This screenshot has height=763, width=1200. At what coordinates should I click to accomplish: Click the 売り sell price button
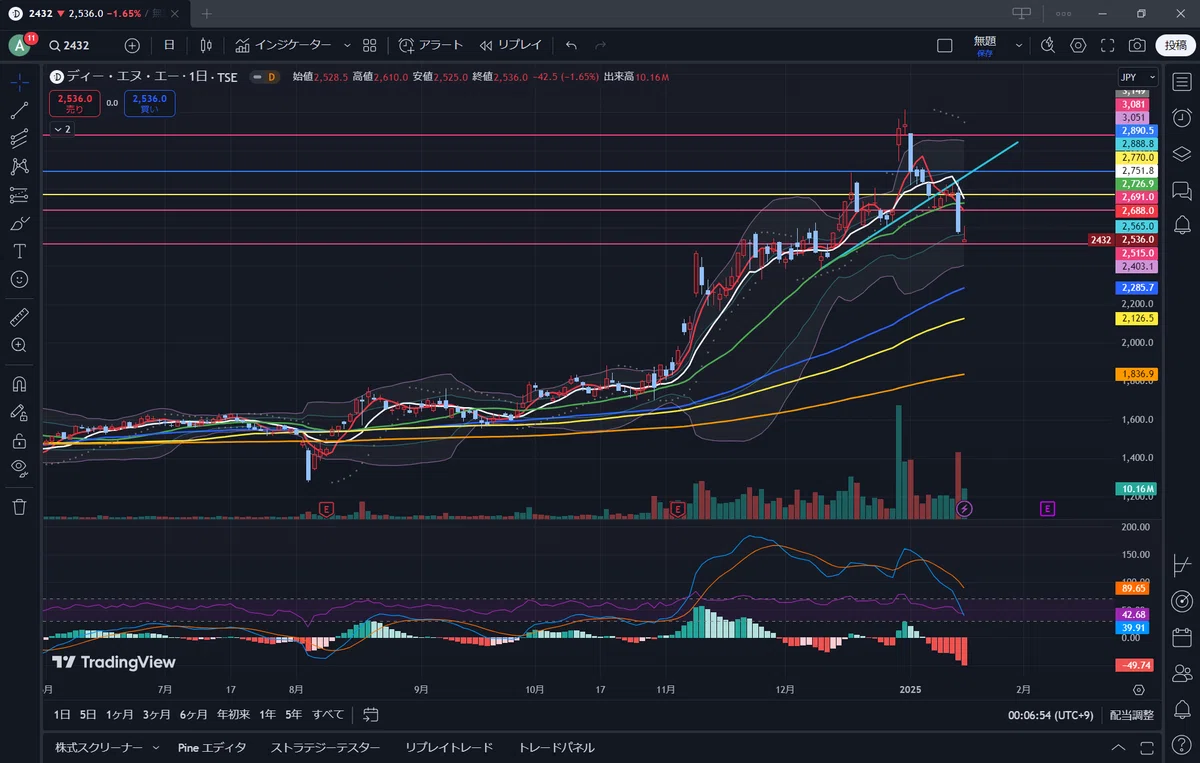(75, 104)
